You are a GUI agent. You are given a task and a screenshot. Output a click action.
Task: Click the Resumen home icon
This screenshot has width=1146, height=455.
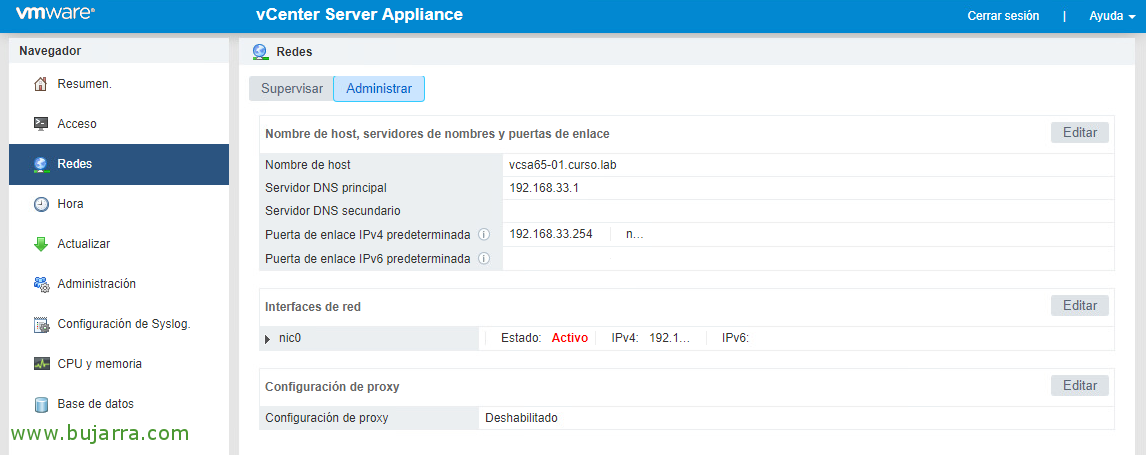click(x=41, y=84)
